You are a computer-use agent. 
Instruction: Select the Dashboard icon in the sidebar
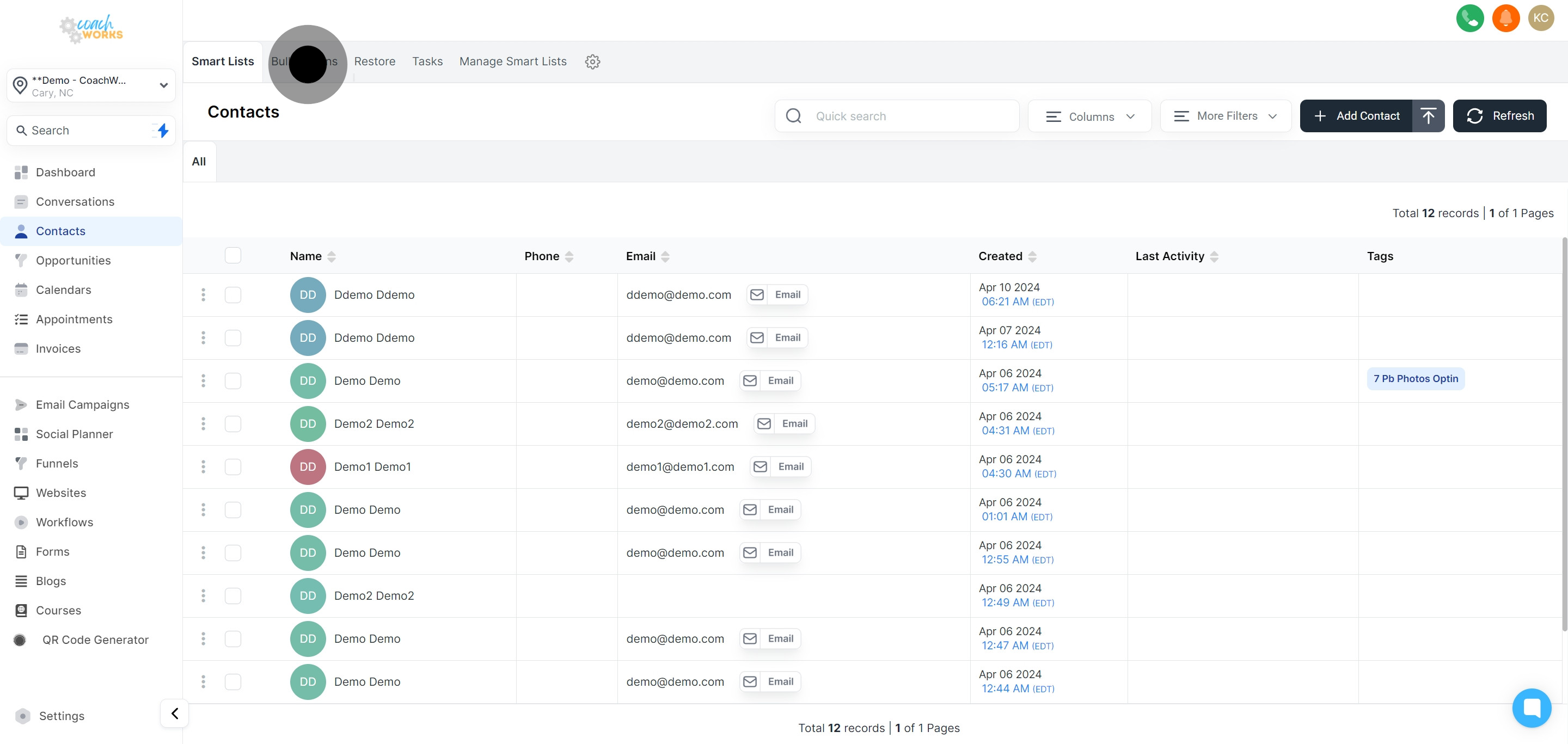[21, 172]
